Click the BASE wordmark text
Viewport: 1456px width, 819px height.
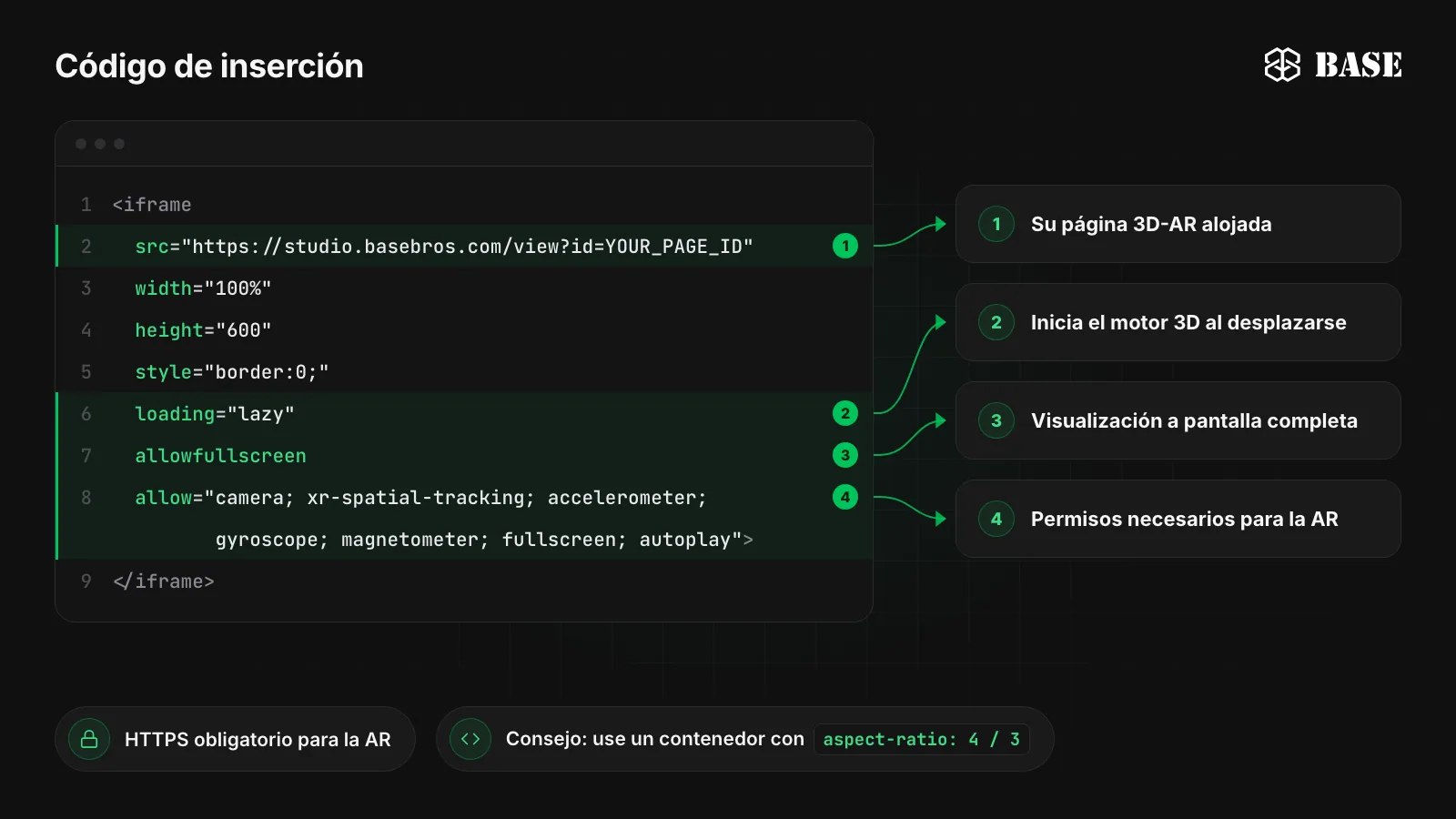point(1359,65)
